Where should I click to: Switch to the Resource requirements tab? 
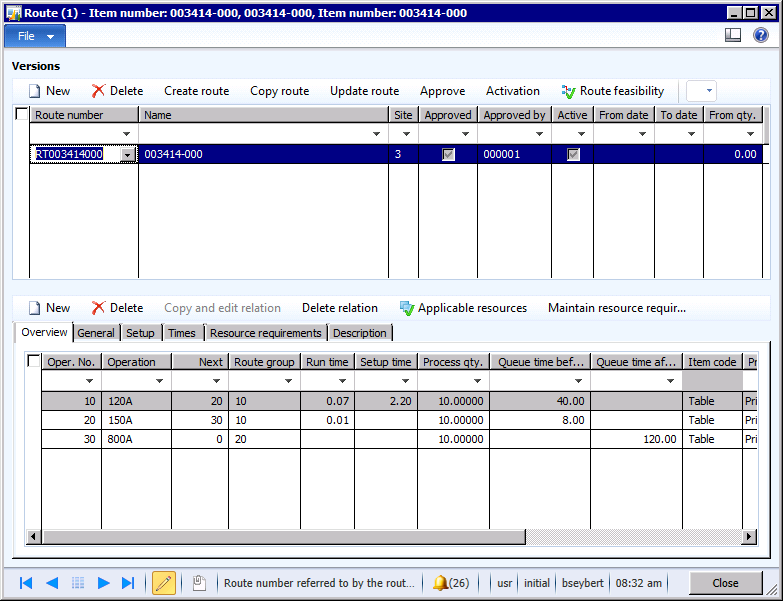point(266,333)
